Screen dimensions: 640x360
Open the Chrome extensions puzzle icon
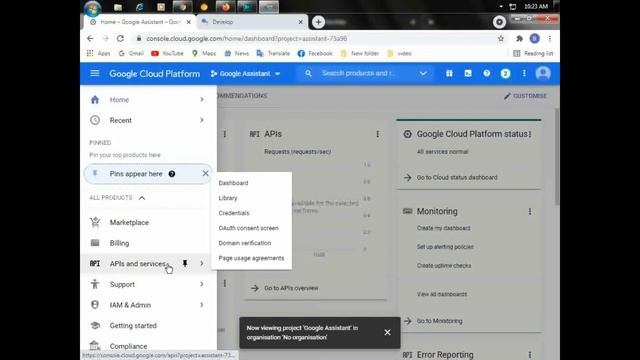point(519,39)
